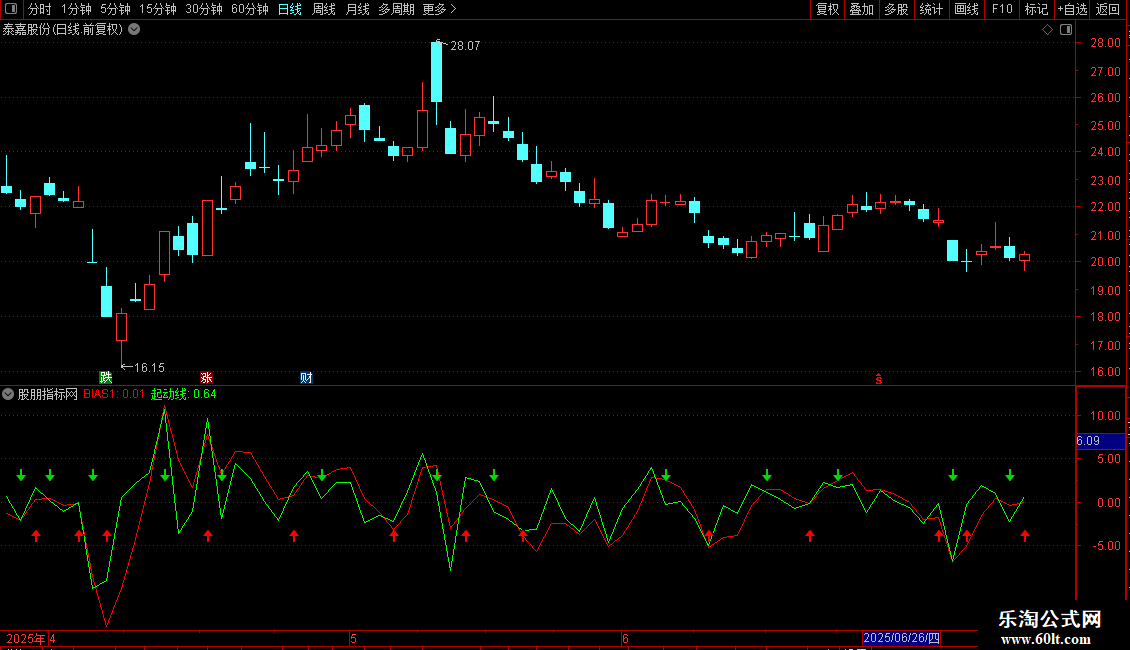Open the 复权 adjustment menu
Screen dimensions: 1130x650
point(827,9)
